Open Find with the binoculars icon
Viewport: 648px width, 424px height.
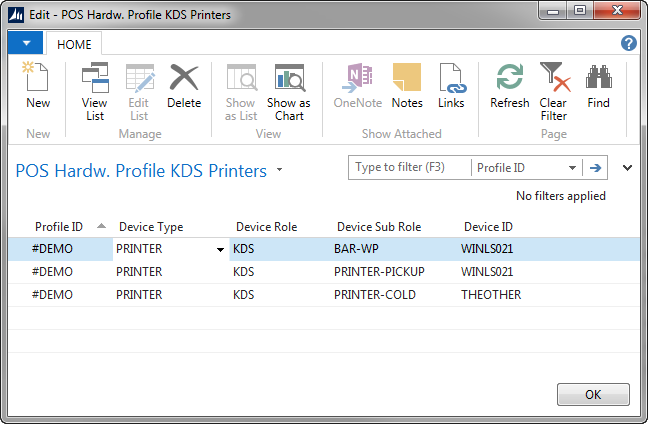coord(598,86)
